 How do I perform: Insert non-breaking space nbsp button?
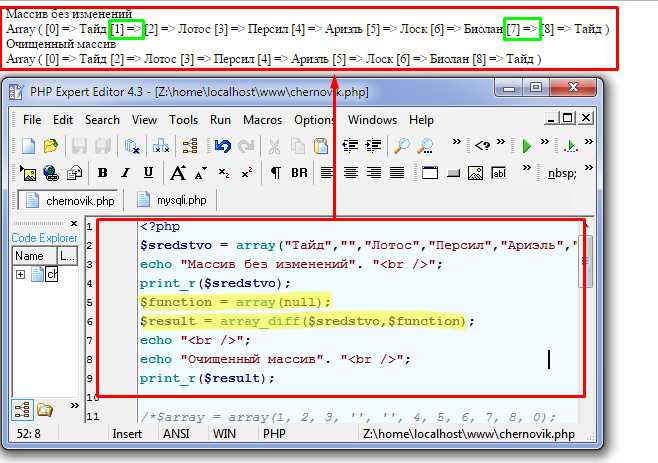click(562, 173)
